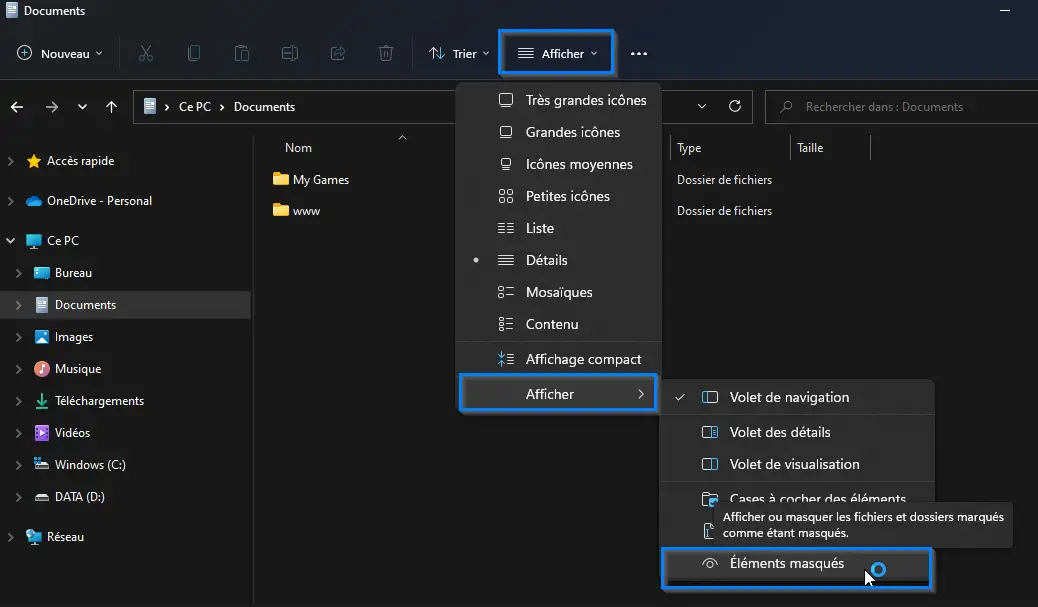Refresh the Documents folder view

[x=735, y=107]
